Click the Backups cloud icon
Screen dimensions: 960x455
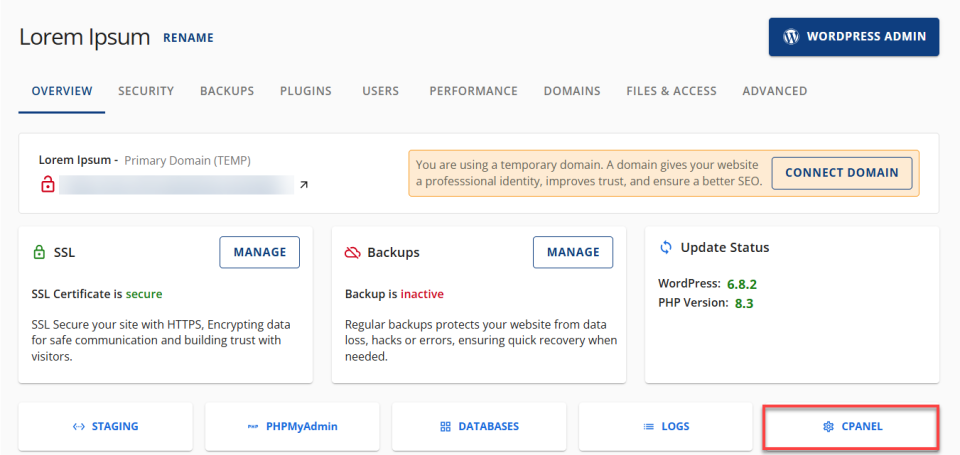351,253
